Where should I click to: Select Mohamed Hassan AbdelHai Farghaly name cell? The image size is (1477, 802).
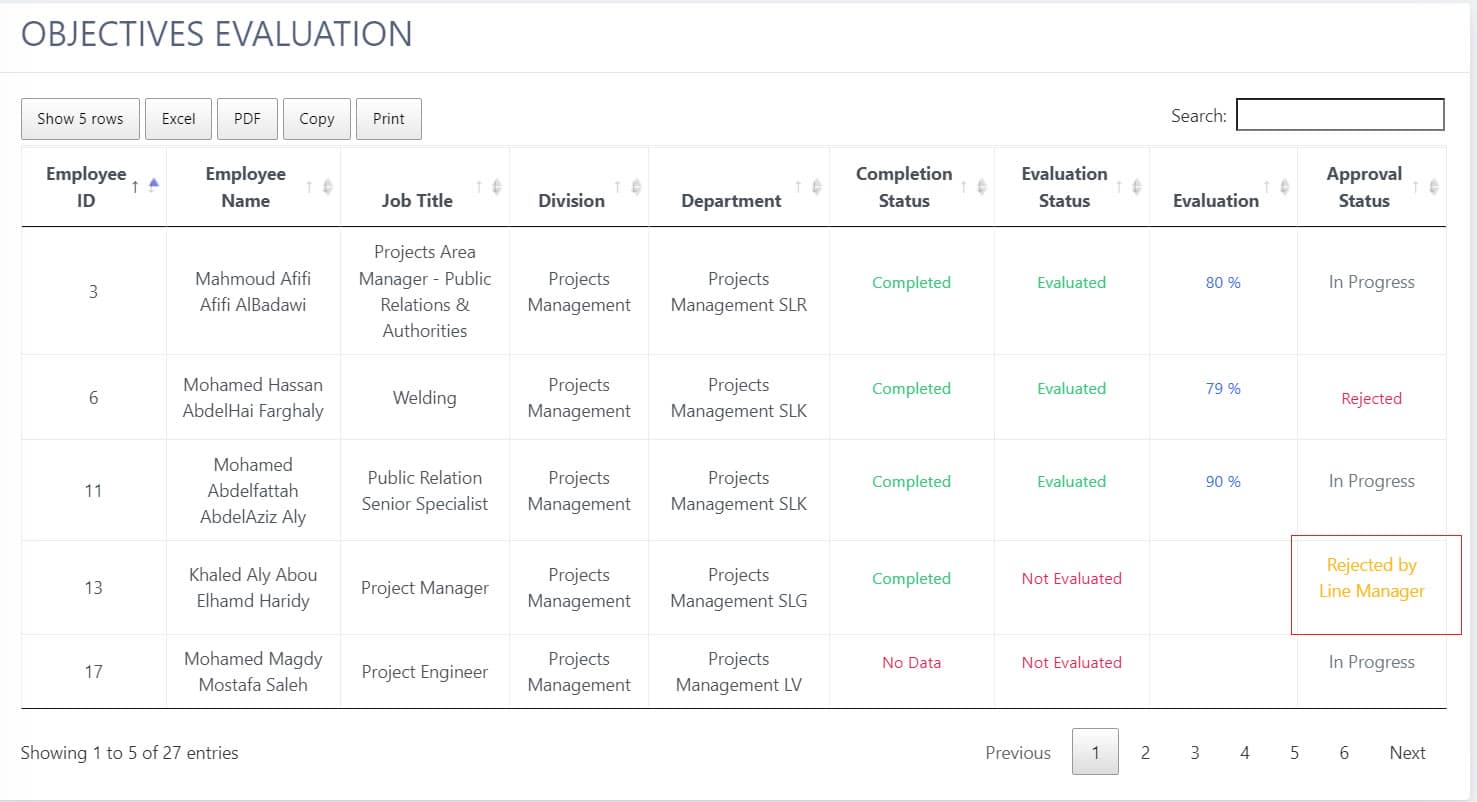point(253,398)
